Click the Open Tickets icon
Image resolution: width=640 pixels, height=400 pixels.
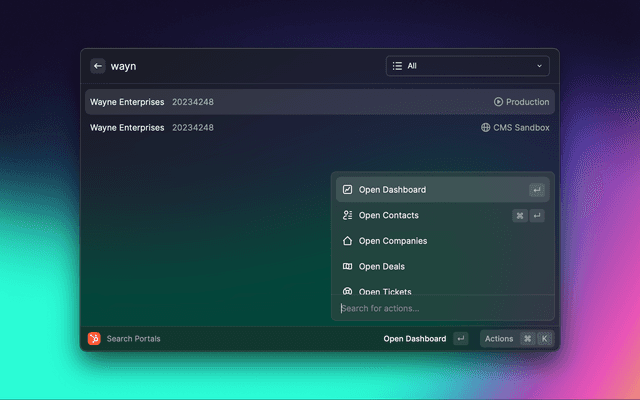pyautogui.click(x=347, y=291)
